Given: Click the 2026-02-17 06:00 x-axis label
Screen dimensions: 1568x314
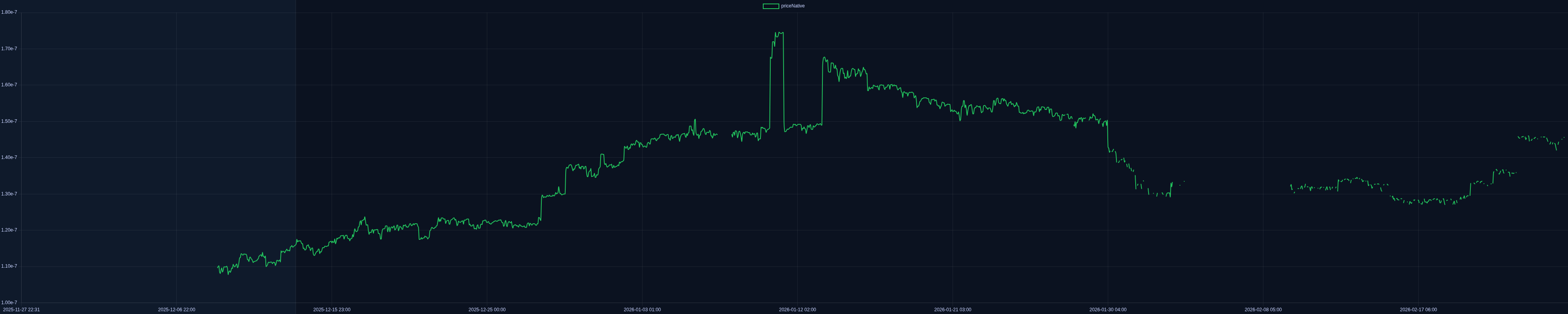Looking at the screenshot, I should coord(1418,310).
